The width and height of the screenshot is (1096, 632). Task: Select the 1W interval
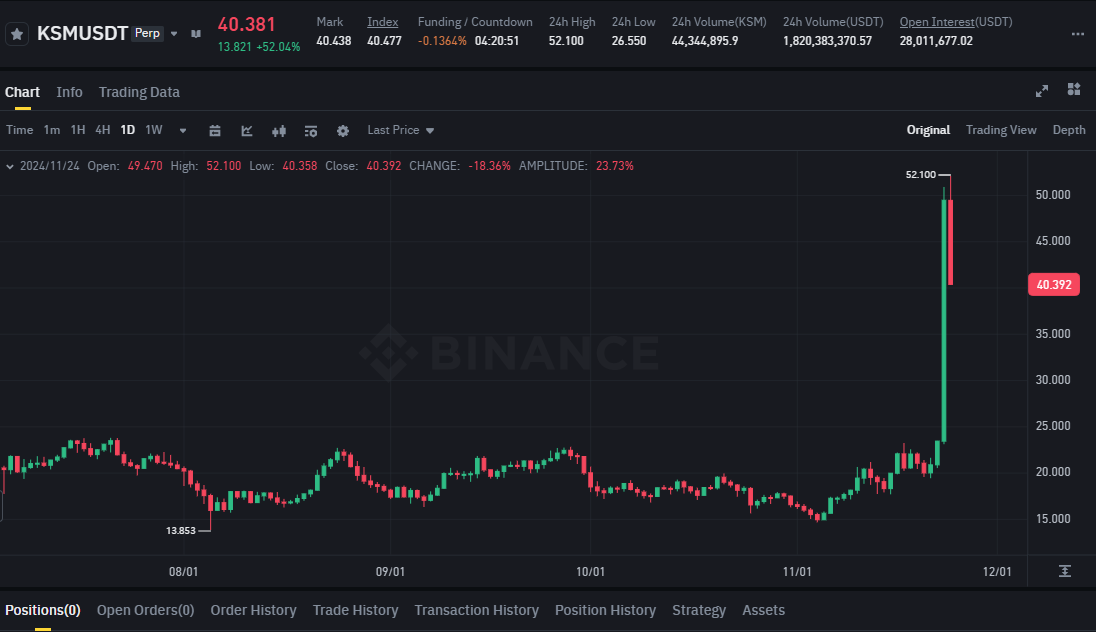click(x=154, y=130)
